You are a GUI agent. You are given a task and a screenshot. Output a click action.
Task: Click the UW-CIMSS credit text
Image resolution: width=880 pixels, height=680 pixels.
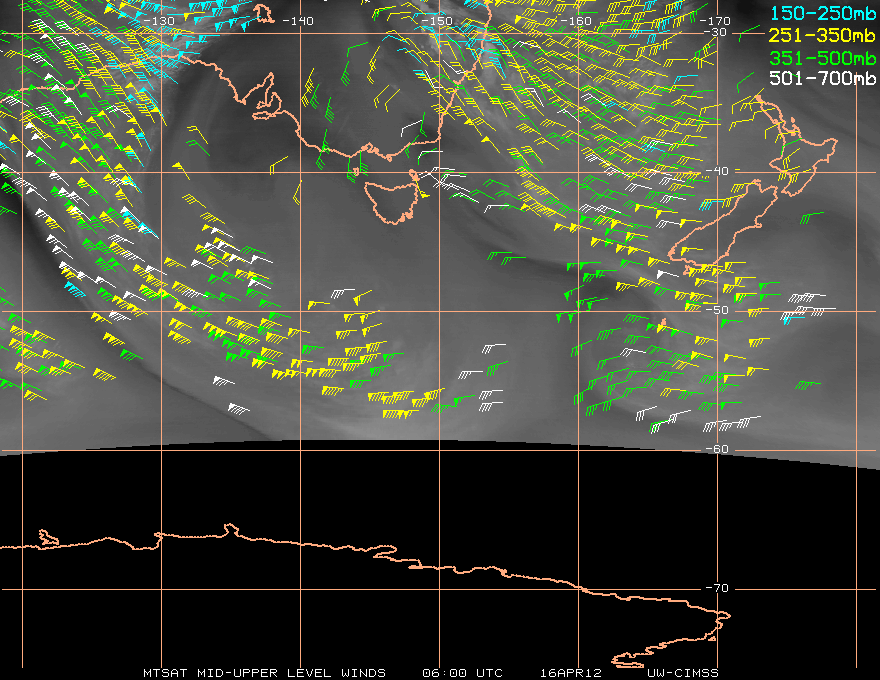(682, 673)
